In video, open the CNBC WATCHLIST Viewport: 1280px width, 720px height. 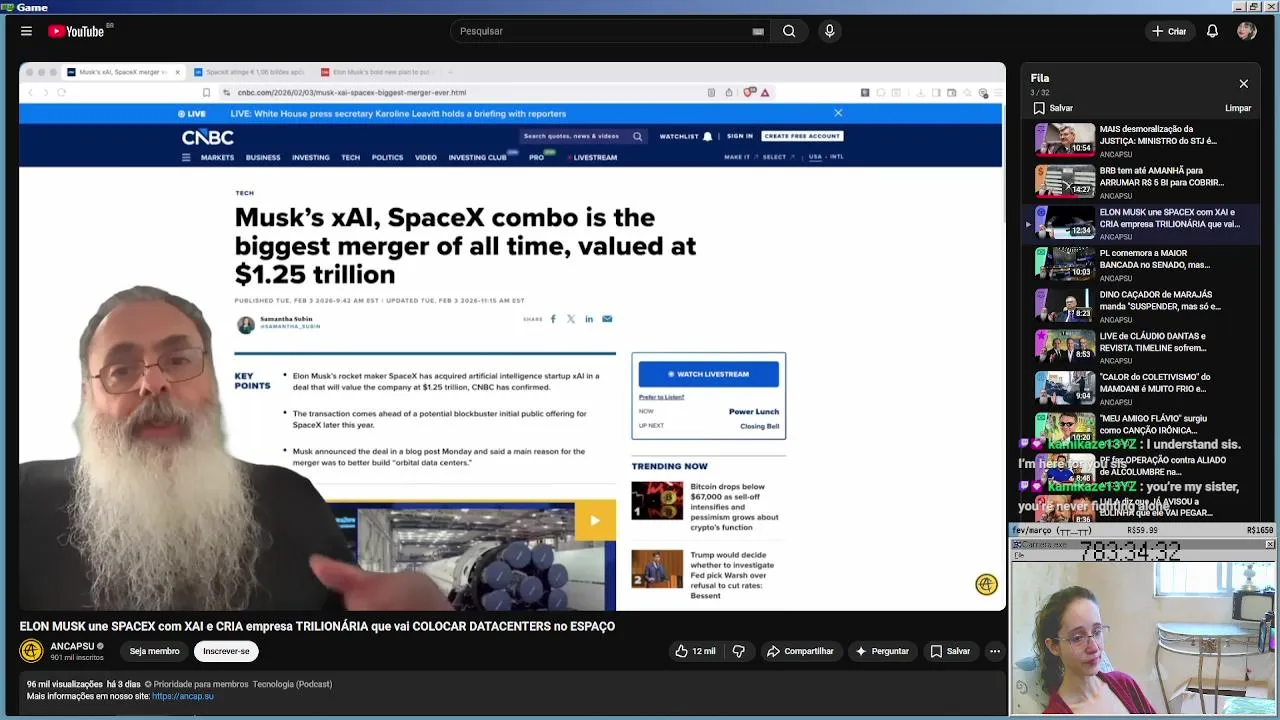tap(685, 136)
